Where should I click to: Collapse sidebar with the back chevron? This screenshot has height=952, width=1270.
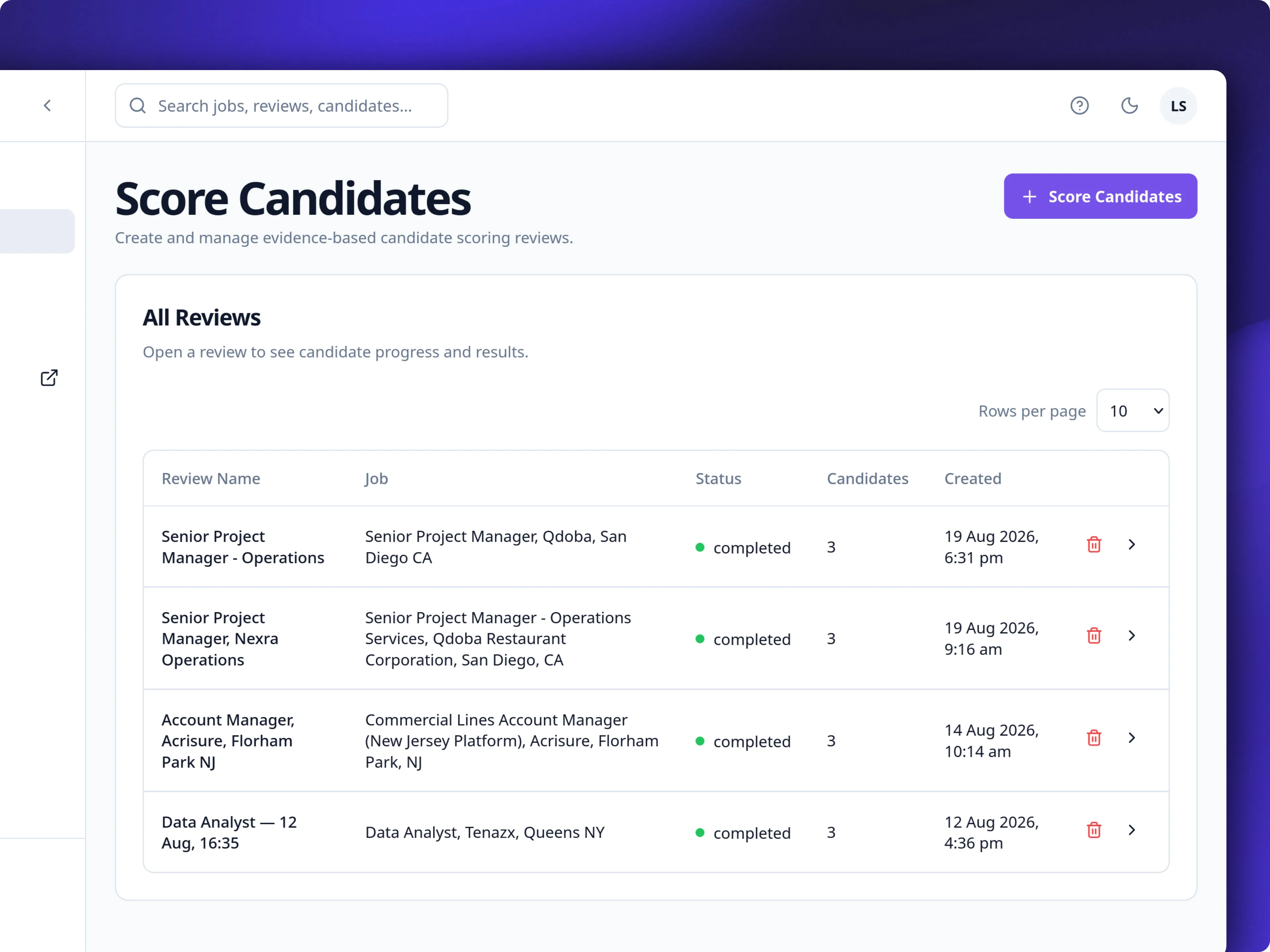click(x=47, y=105)
